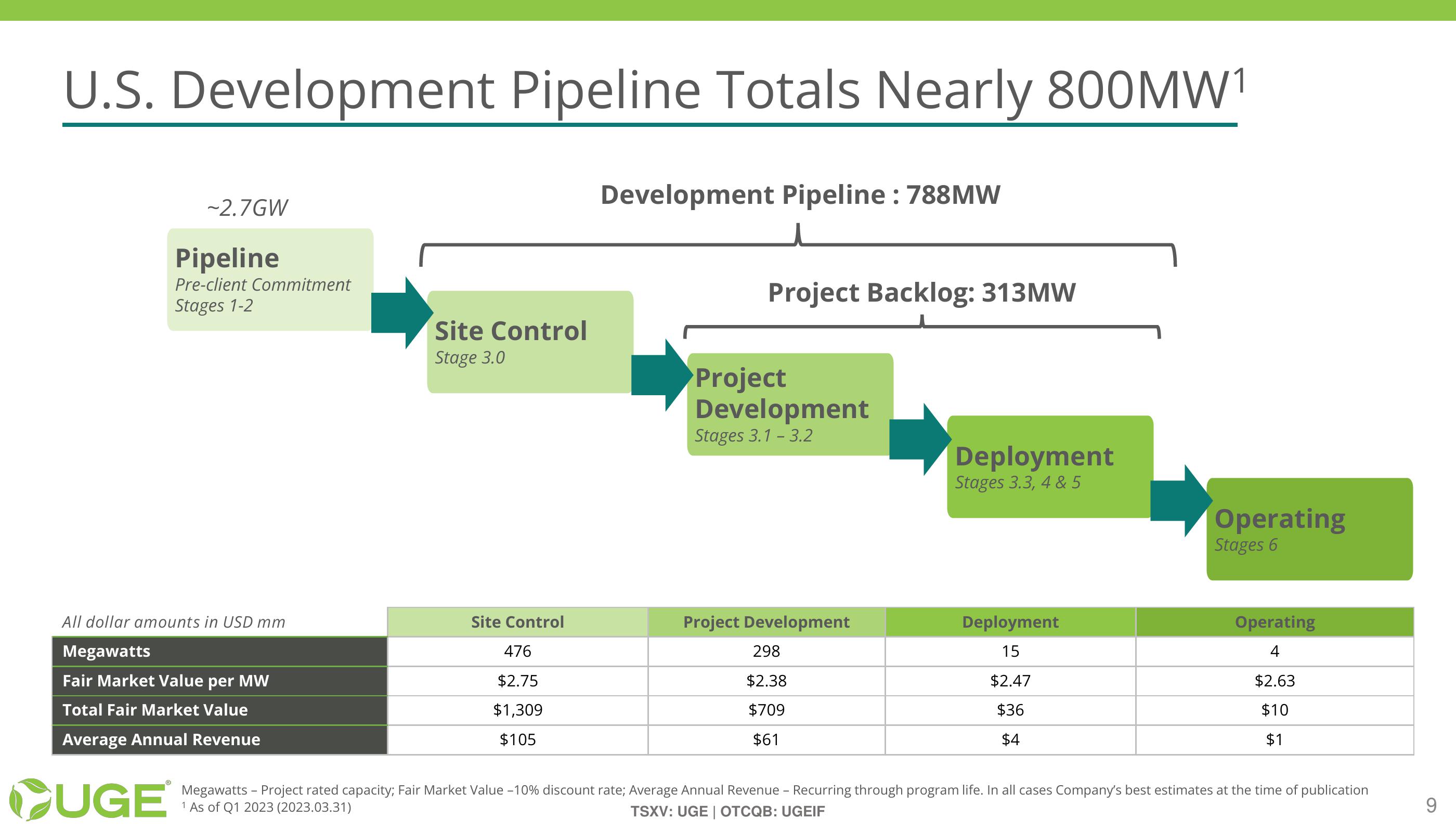The height and width of the screenshot is (832, 1456).
Task: Click the '$105' revenue cell
Action: point(517,740)
